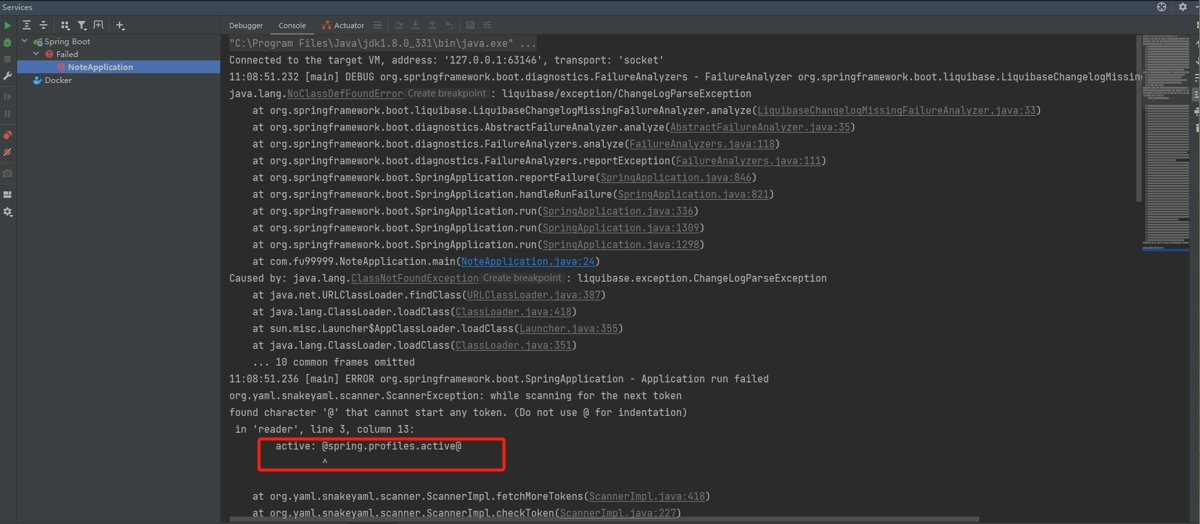The width and height of the screenshot is (1200, 524).
Task: Switch to the Debugger tab
Action: pyautogui.click(x=246, y=25)
